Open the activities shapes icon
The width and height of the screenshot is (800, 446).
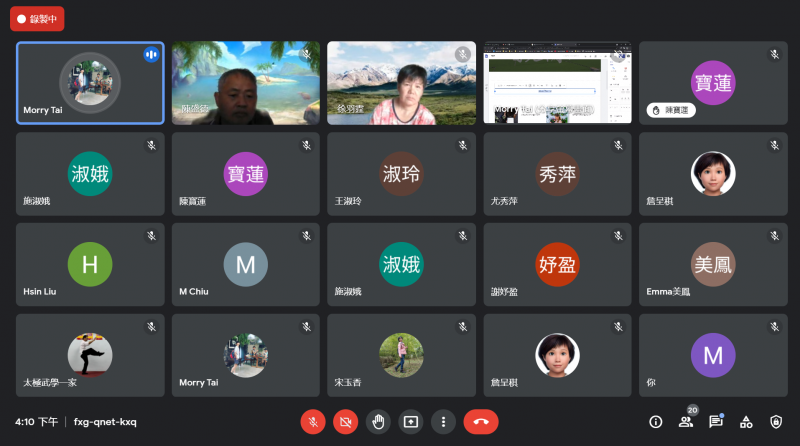point(746,422)
